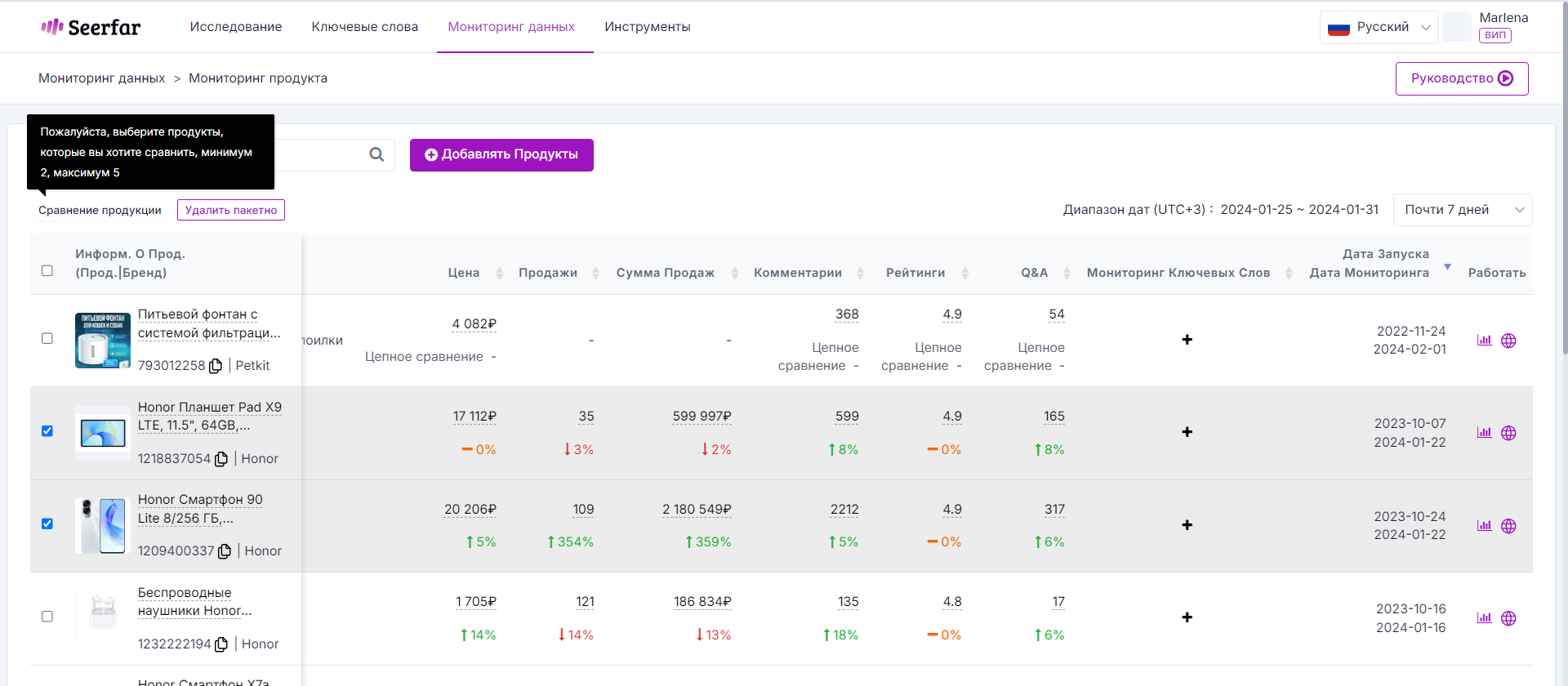The image size is (1568, 686).
Task: Toggle the select-all header checkbox
Action: (x=47, y=270)
